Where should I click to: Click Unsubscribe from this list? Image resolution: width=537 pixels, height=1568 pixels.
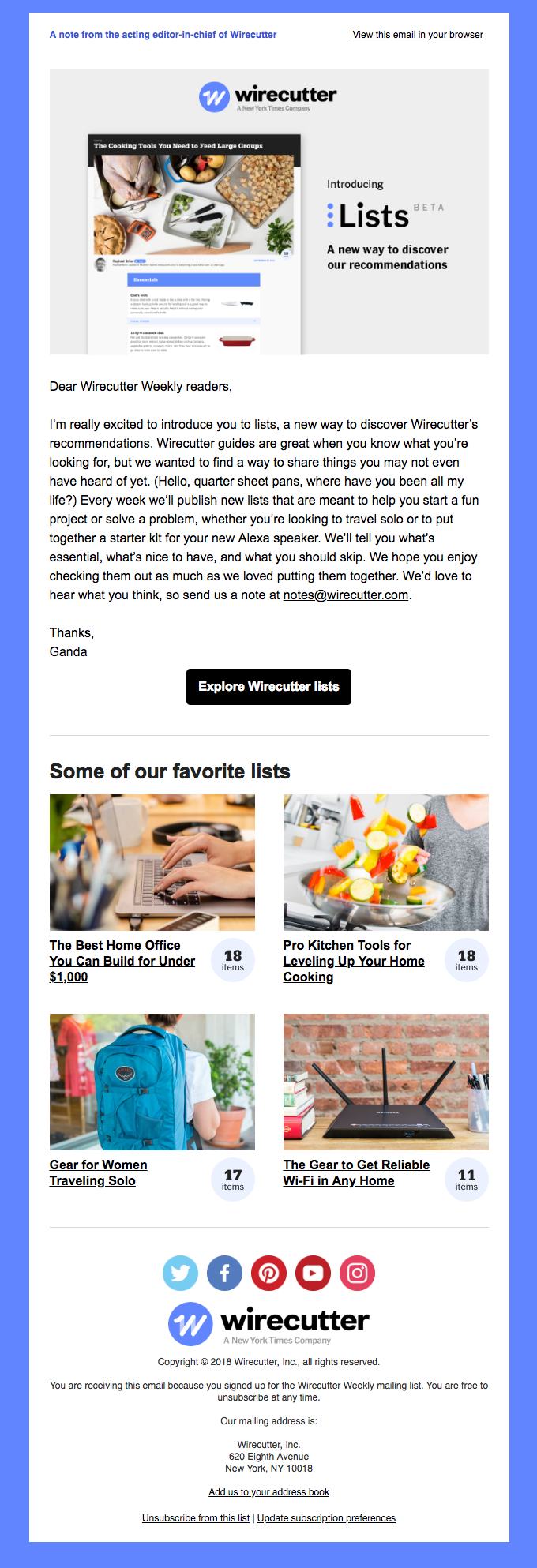click(196, 1517)
